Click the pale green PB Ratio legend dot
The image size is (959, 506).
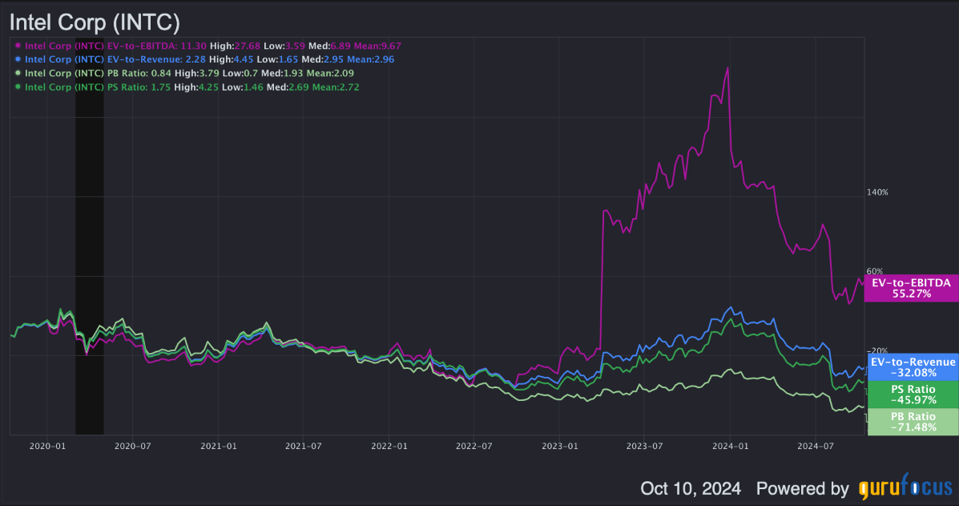(17, 73)
